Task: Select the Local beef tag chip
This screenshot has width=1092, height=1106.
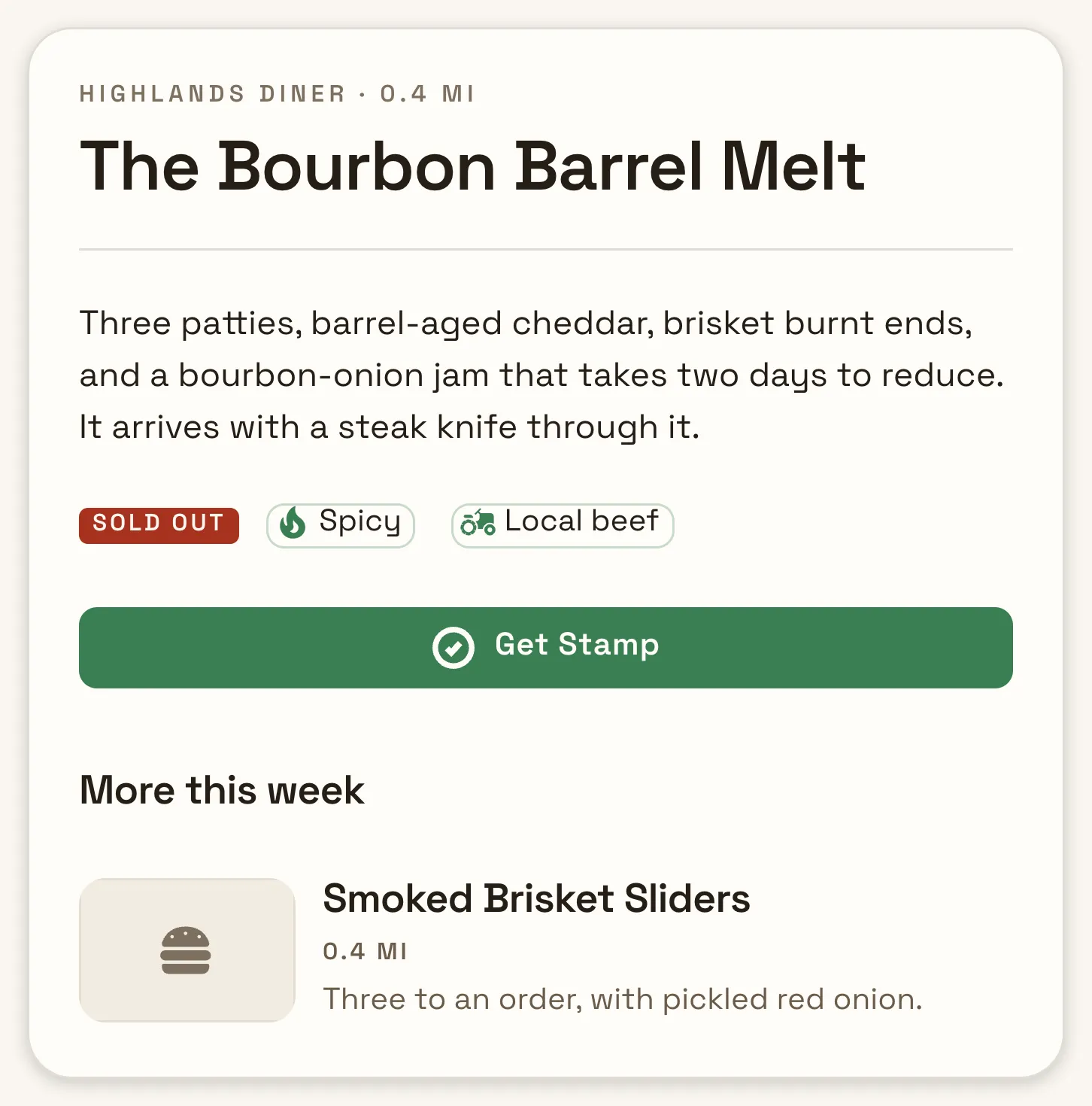Action: (x=563, y=525)
